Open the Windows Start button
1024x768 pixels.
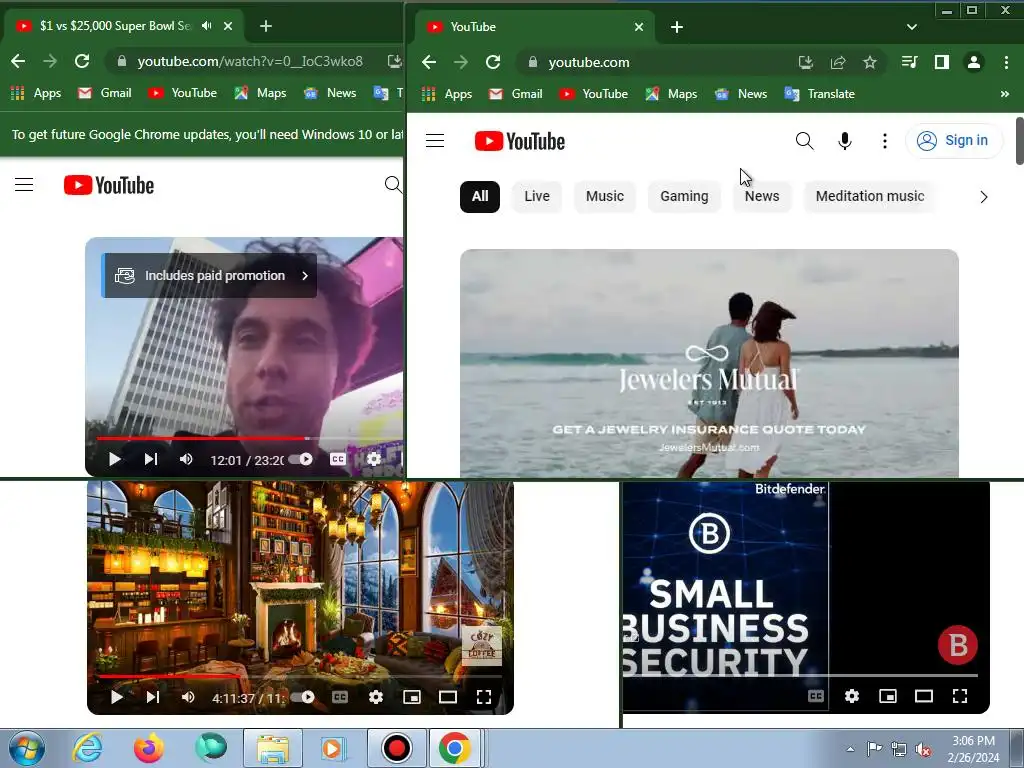pos(27,748)
